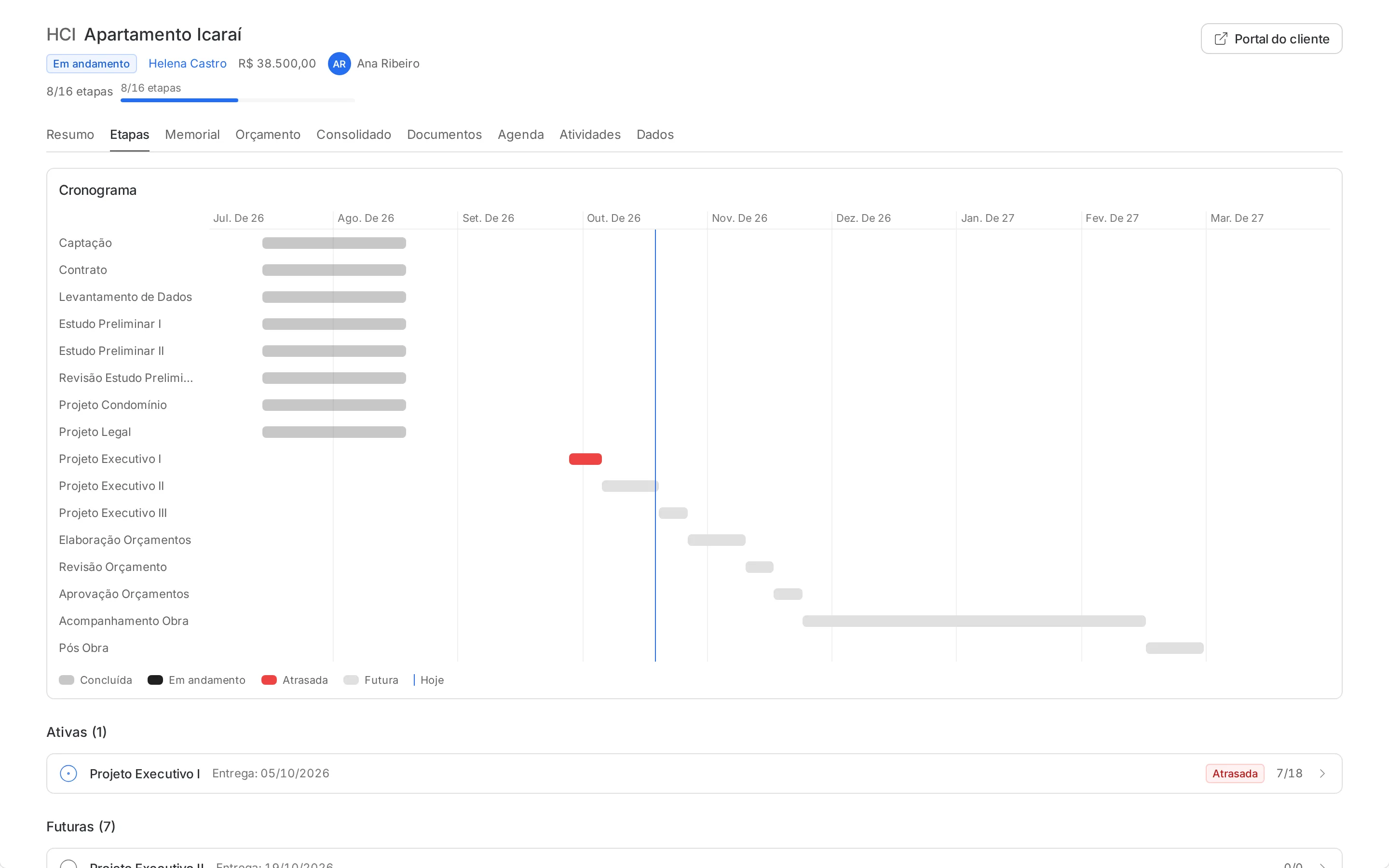Select the Pós Obra timeline bar

(x=1174, y=648)
